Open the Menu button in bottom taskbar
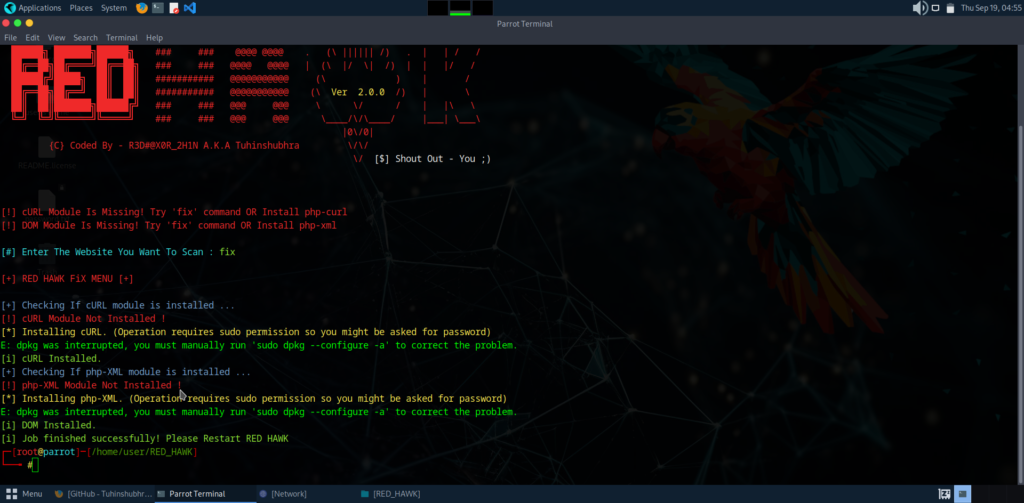Image resolution: width=1024 pixels, height=503 pixels. pyautogui.click(x=24, y=494)
